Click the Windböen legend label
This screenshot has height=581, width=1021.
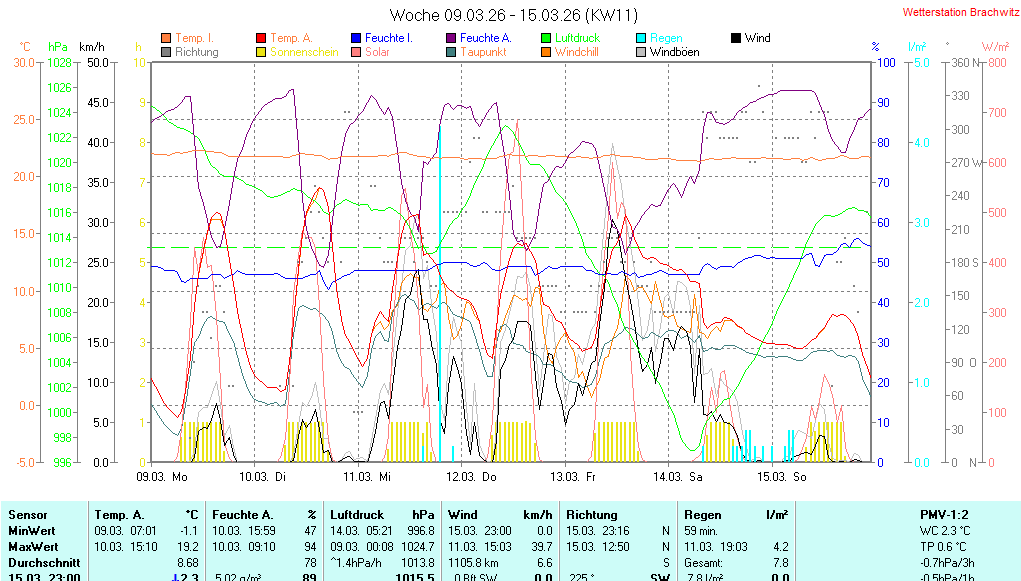coord(674,52)
